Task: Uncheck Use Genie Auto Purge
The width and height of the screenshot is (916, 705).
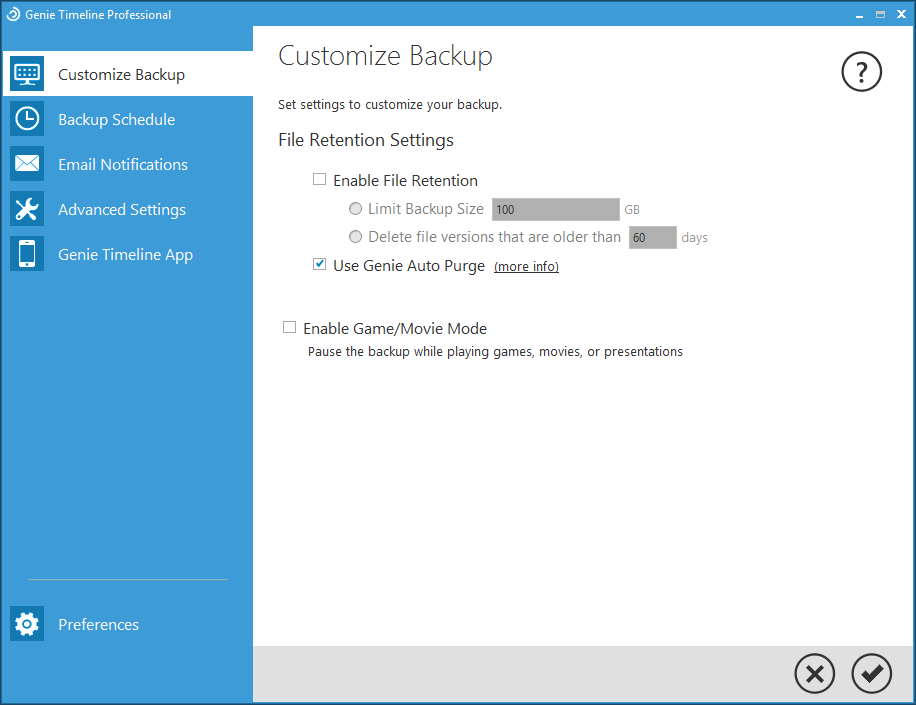Action: coord(320,265)
